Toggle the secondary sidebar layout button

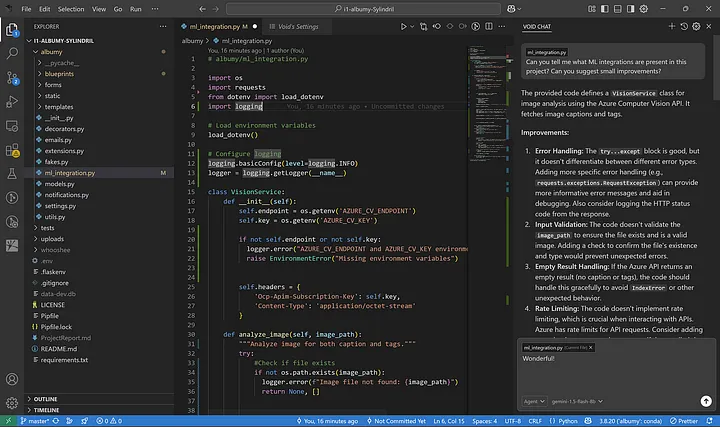coord(633,8)
